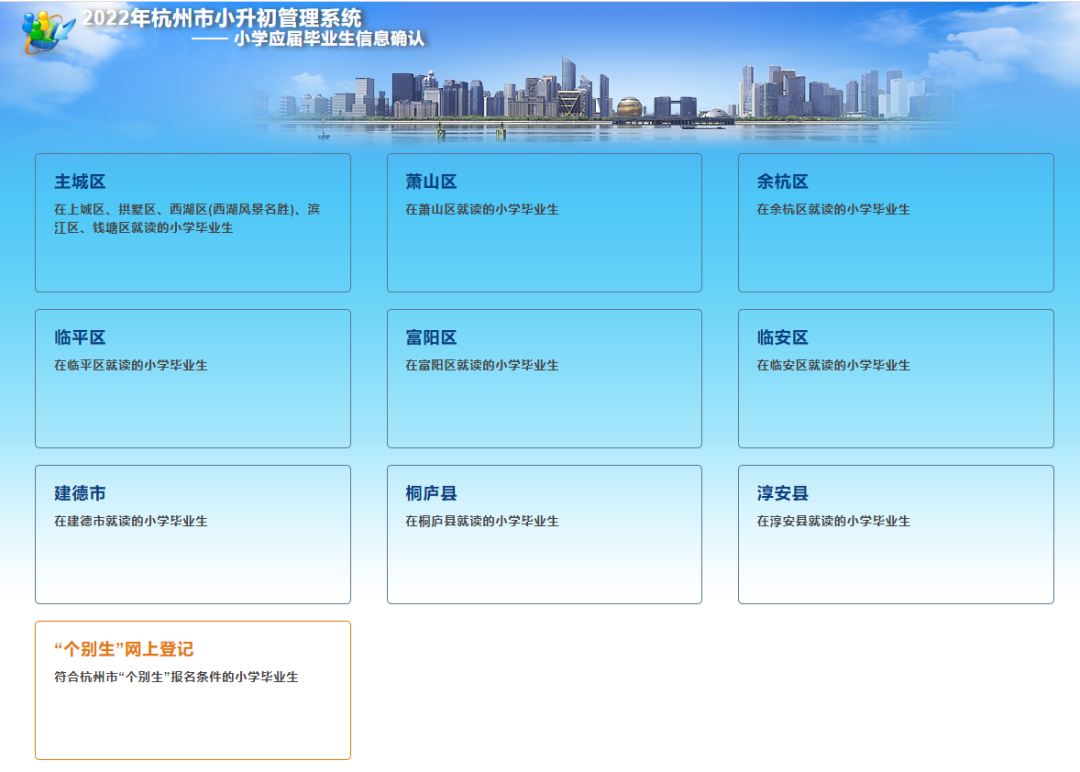Click the 2022年杭州市小升初管理系统 title
This screenshot has width=1080, height=772.
222,18
